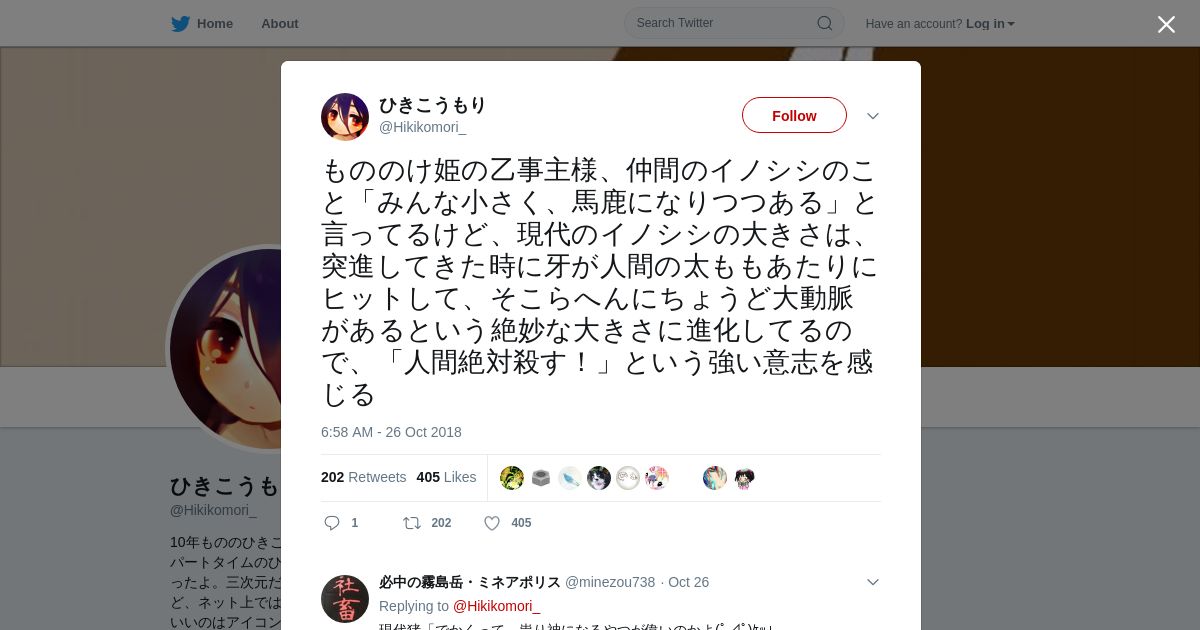Expand options chevron on minezou738's reply

873,582
